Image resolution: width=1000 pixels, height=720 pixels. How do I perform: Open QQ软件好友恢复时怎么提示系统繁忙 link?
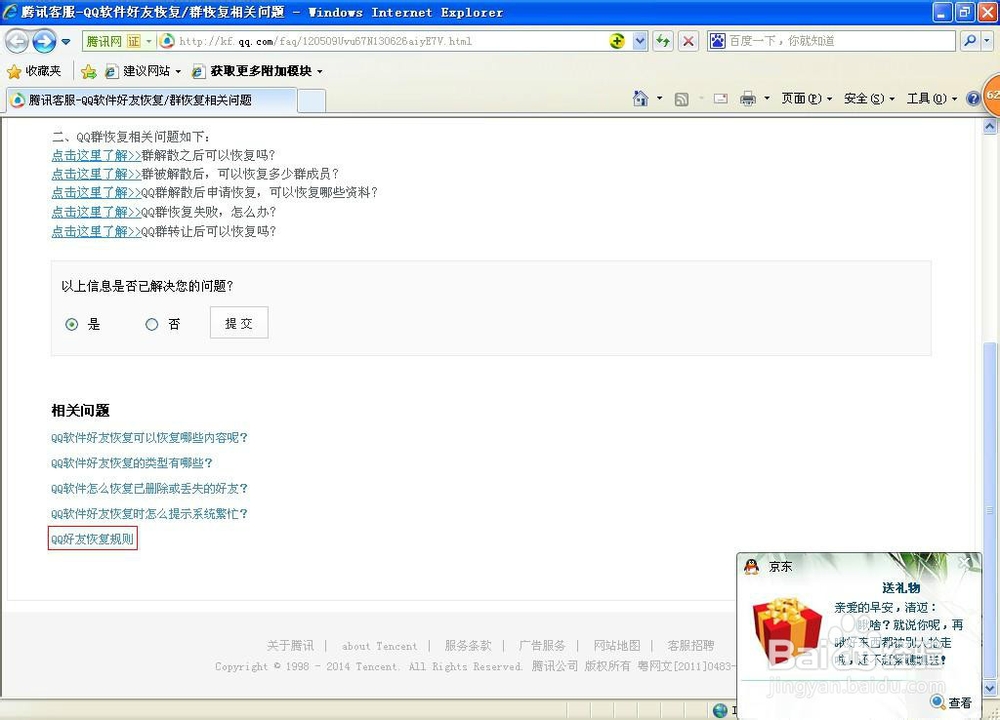click(x=149, y=513)
